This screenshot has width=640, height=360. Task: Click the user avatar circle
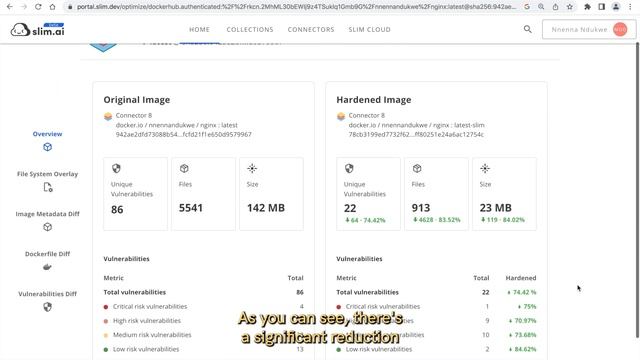pos(620,29)
